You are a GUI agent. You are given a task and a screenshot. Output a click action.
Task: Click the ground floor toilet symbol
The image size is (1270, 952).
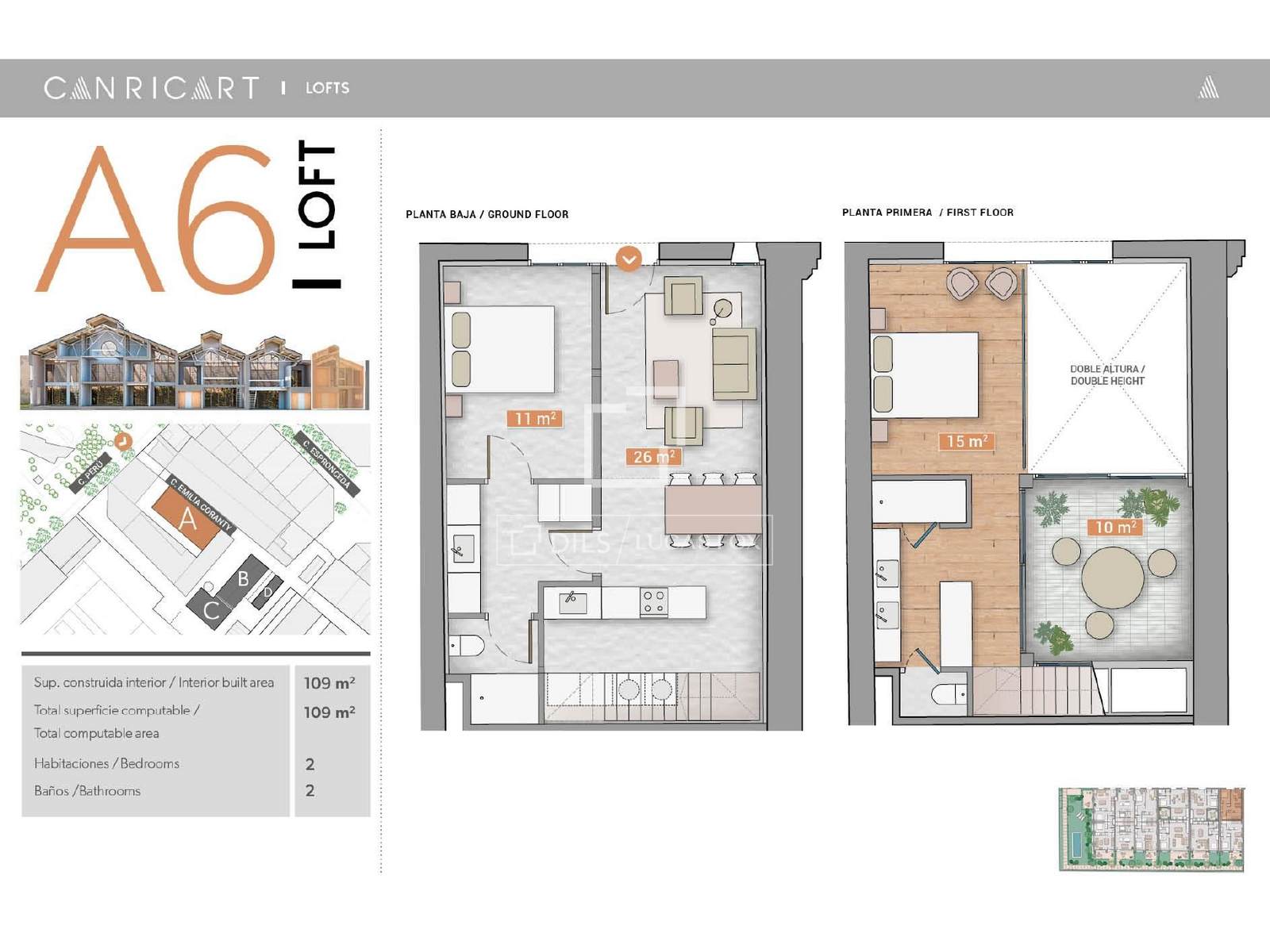pos(466,646)
